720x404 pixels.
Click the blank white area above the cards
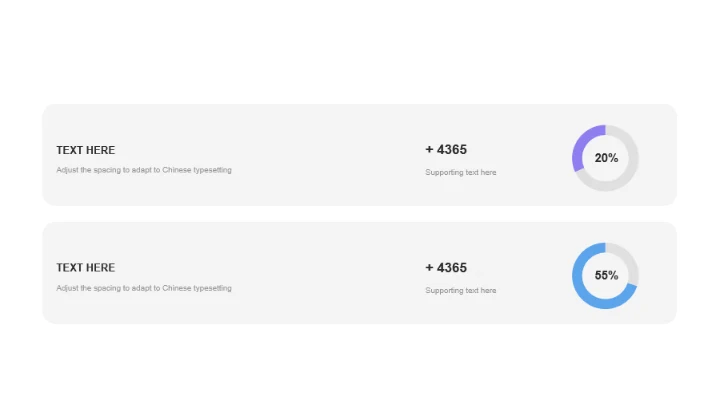pyautogui.click(x=360, y=50)
